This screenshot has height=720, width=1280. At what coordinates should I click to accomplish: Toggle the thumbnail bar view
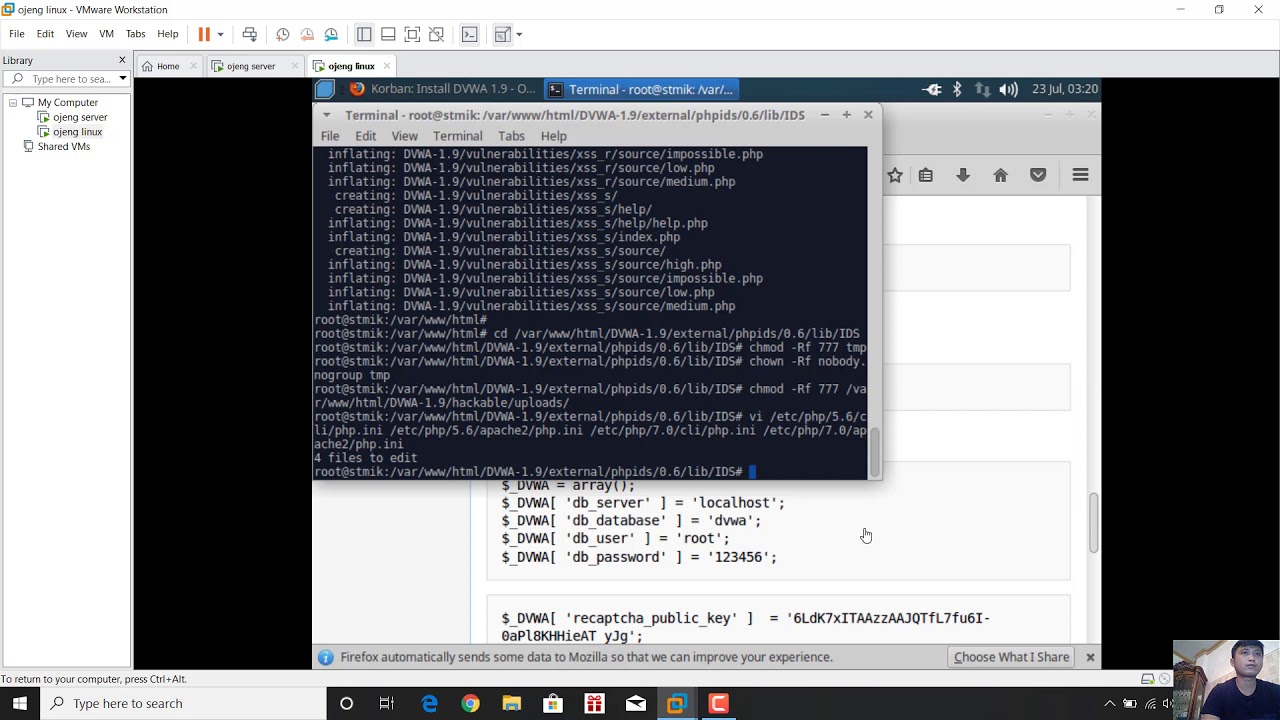[388, 34]
